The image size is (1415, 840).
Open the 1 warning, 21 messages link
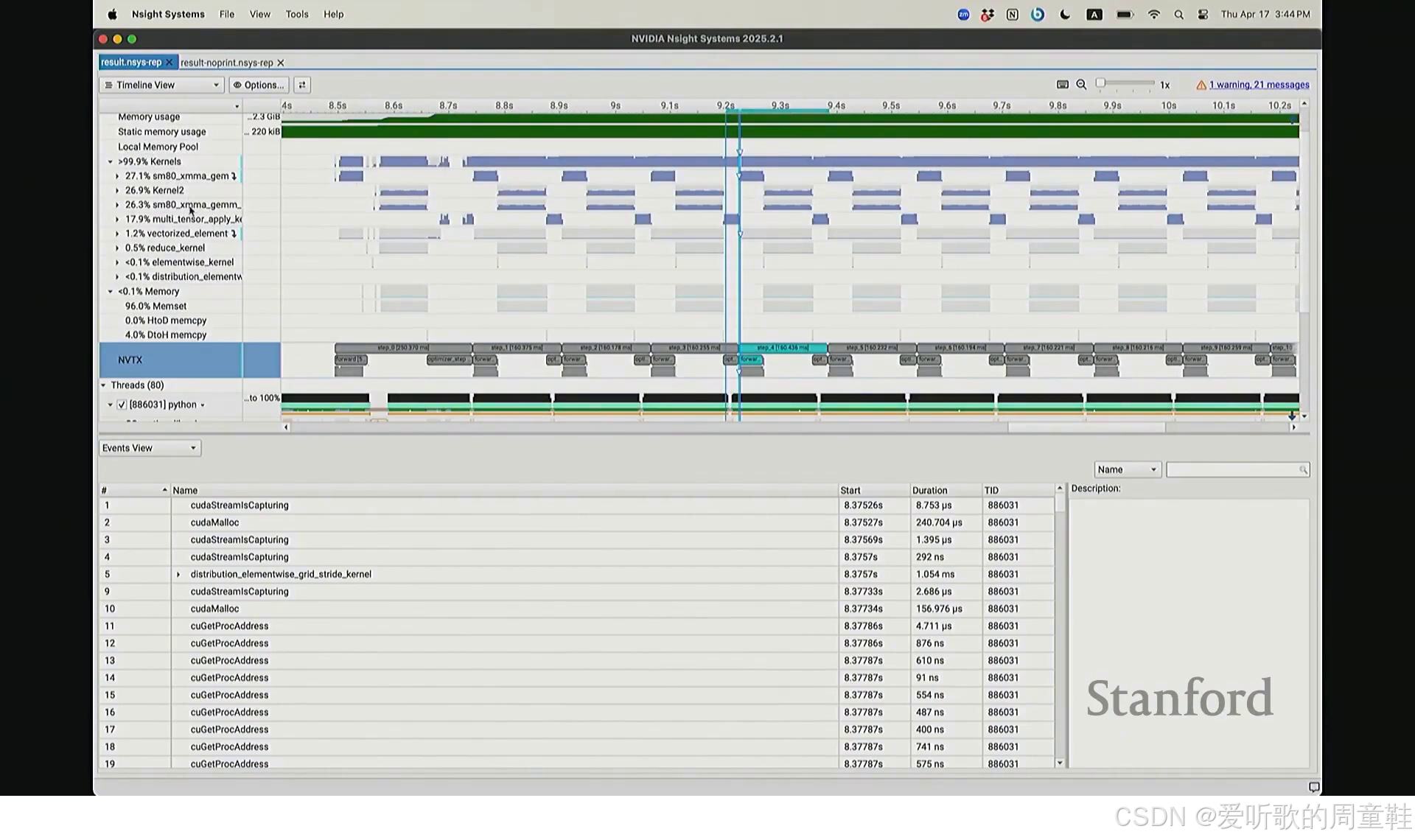[x=1259, y=85]
